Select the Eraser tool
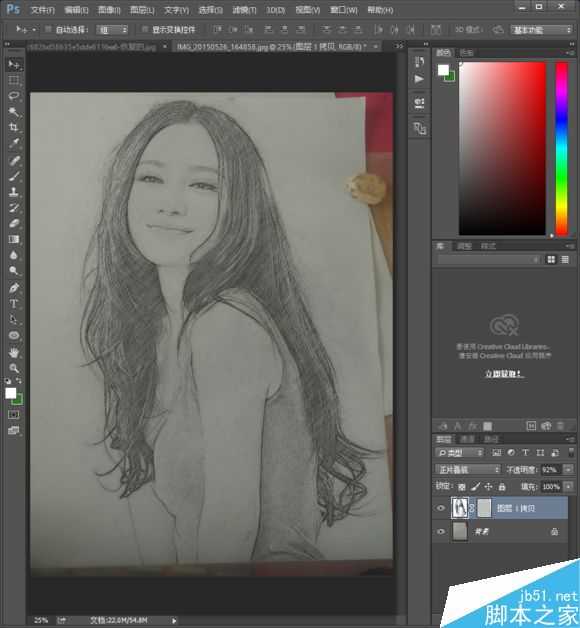 coord(14,223)
